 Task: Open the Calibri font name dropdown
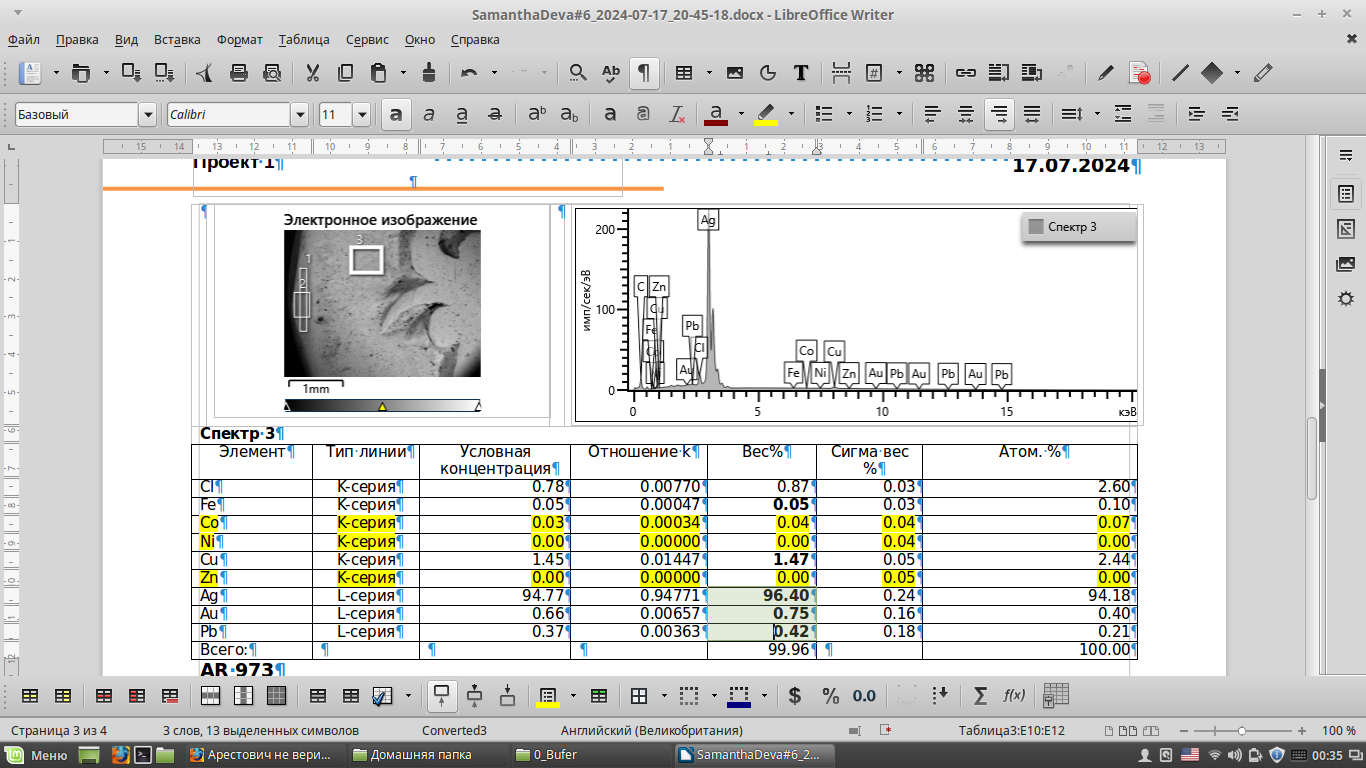tap(299, 115)
